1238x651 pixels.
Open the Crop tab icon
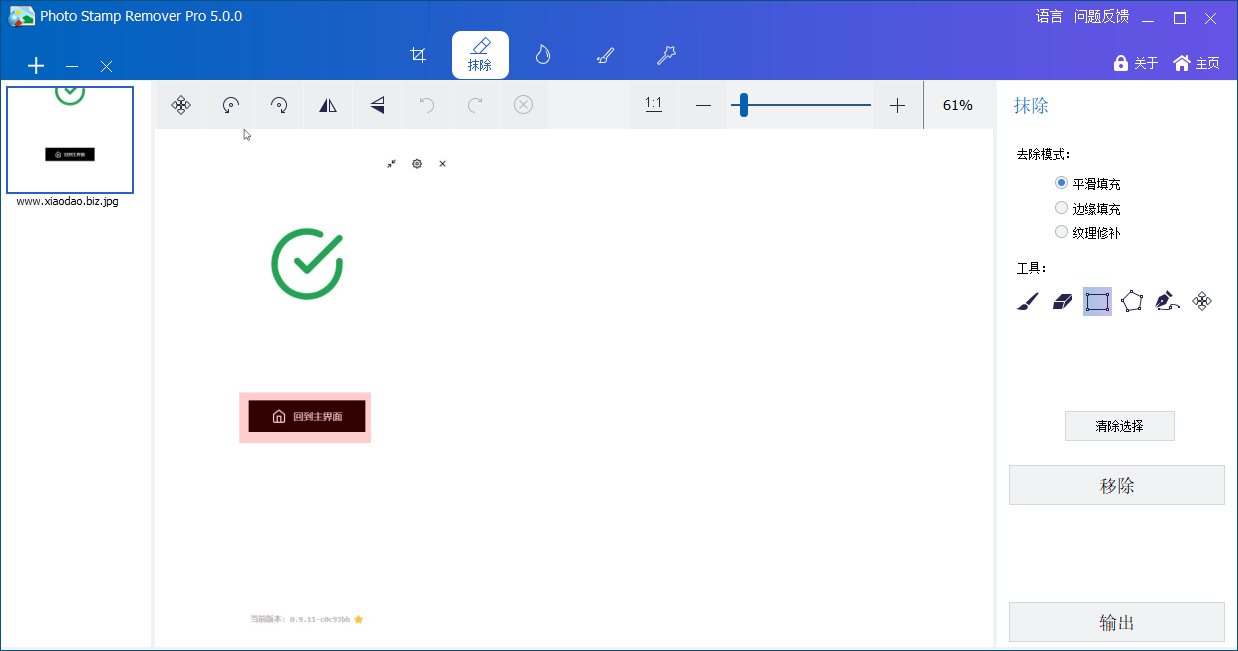click(x=419, y=55)
